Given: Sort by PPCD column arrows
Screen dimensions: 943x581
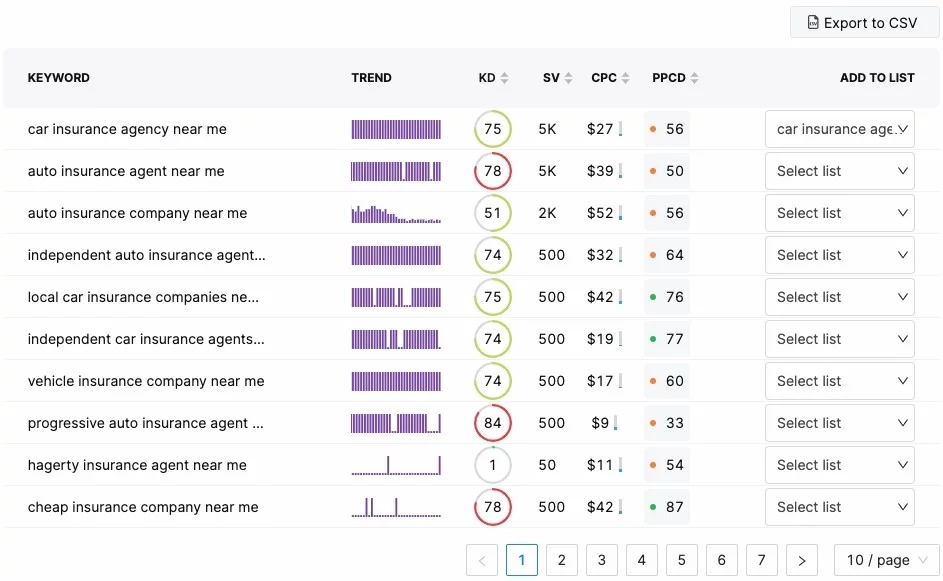Looking at the screenshot, I should point(695,78).
